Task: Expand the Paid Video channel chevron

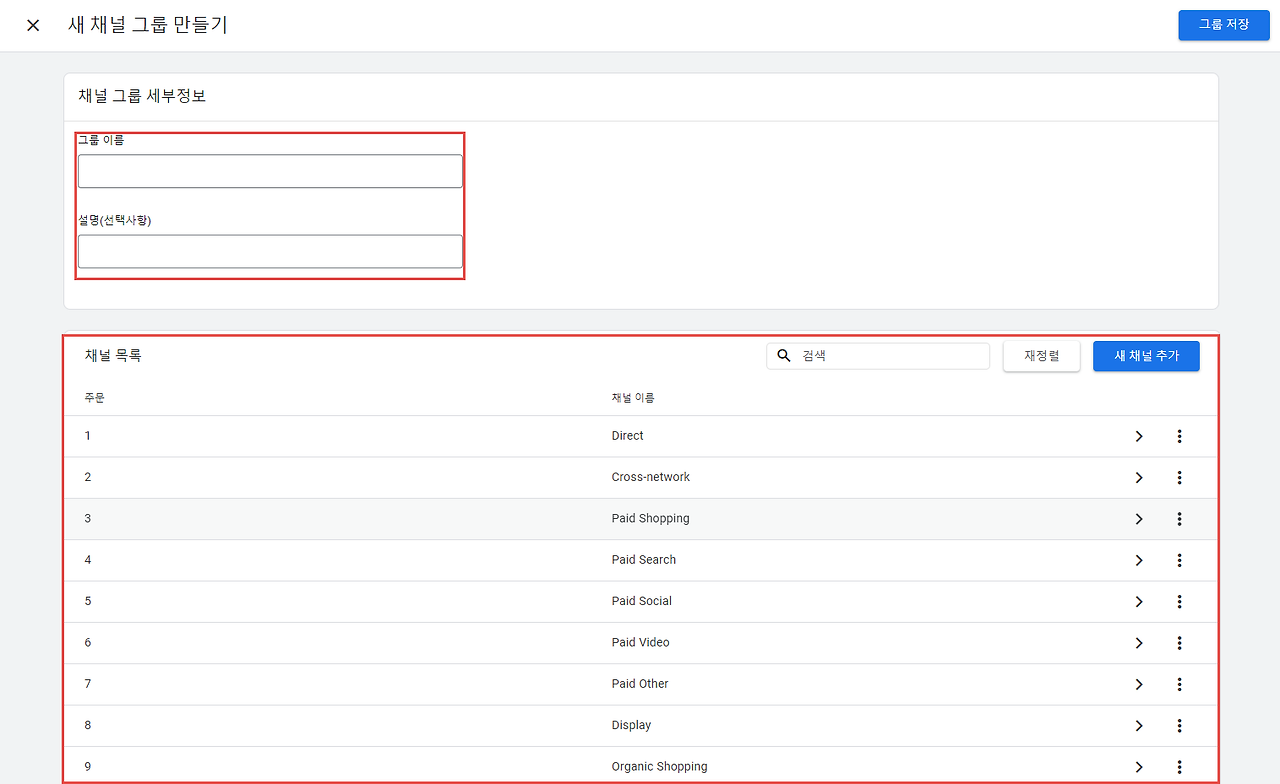Action: (1138, 643)
